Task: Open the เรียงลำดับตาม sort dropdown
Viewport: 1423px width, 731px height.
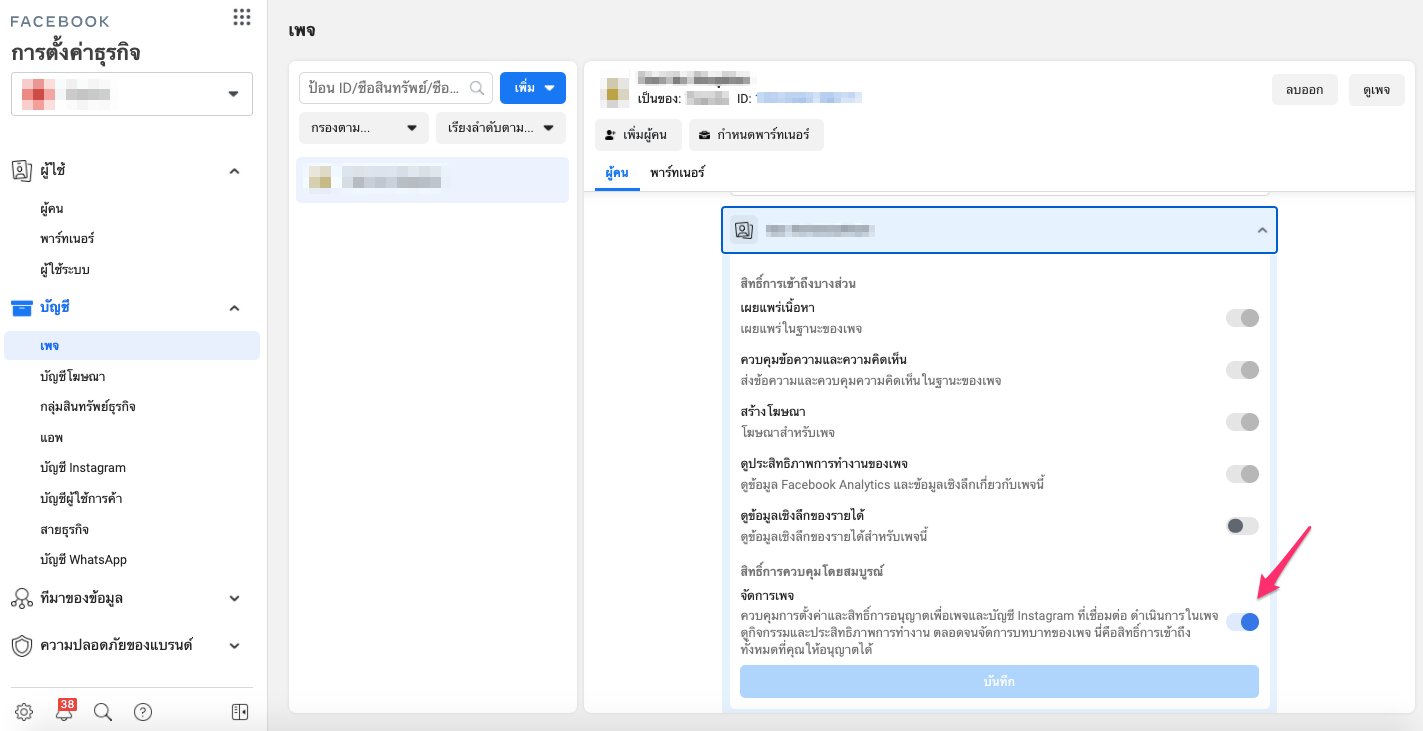Action: click(501, 128)
